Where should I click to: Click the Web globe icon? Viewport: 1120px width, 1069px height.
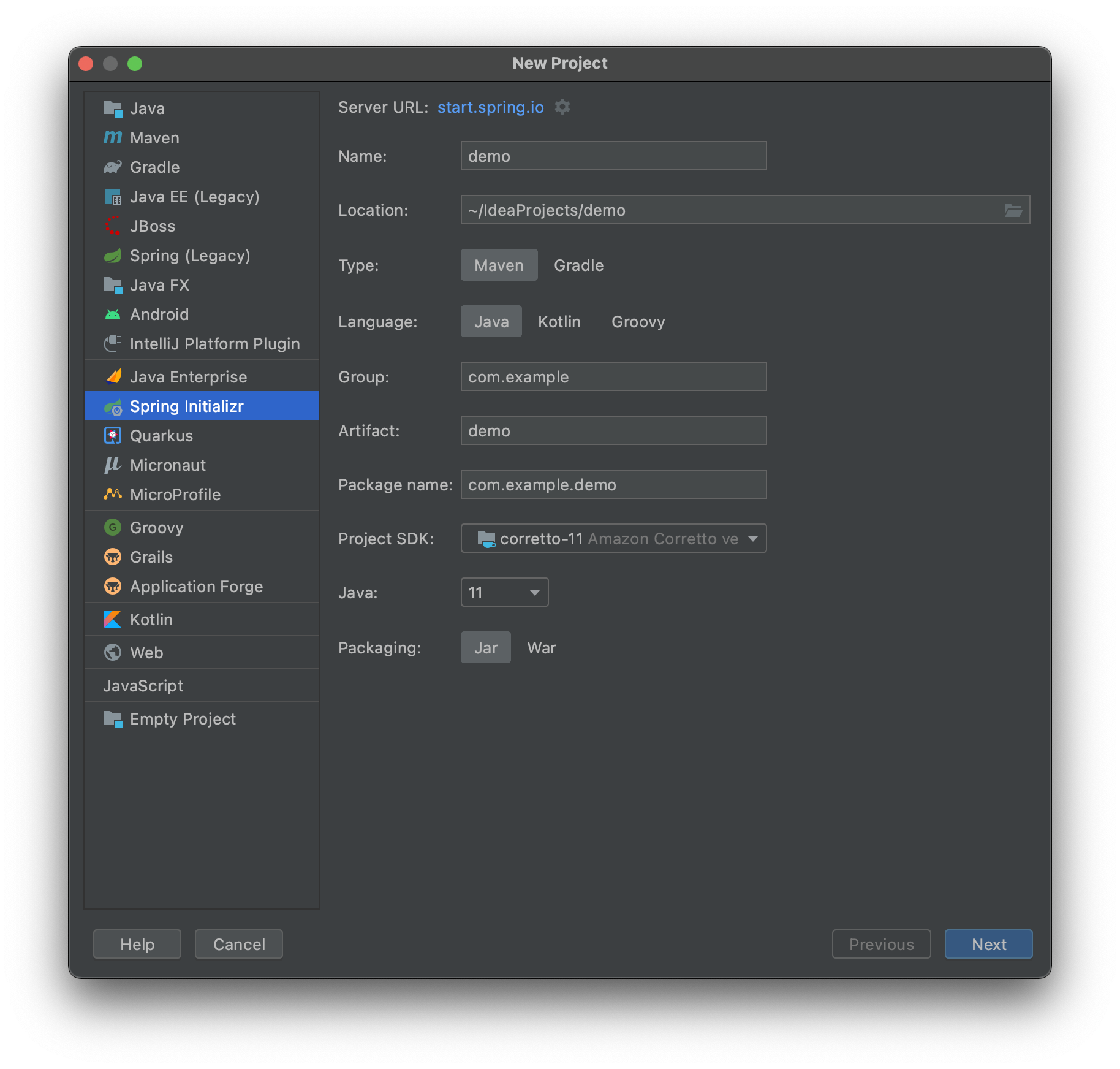pyautogui.click(x=113, y=653)
